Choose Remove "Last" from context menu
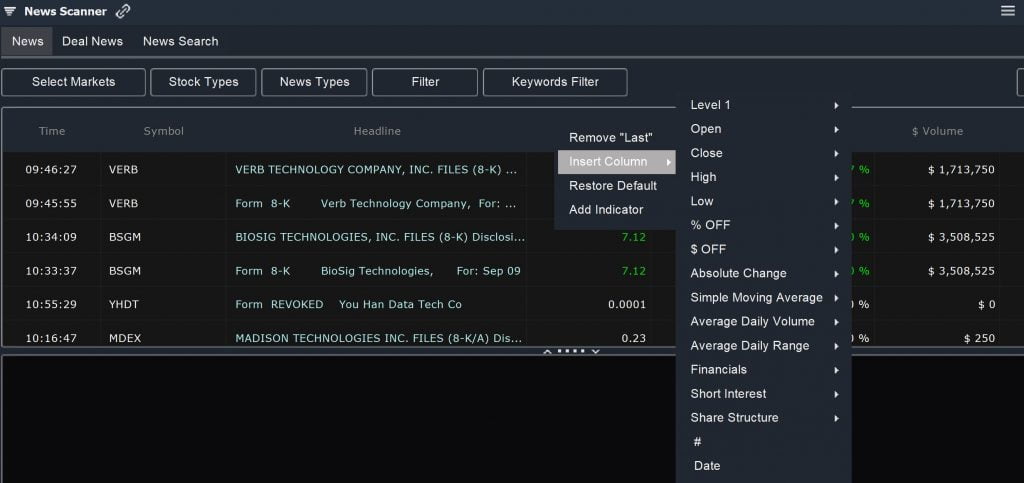Screen dimensions: 1024x483 [610, 138]
